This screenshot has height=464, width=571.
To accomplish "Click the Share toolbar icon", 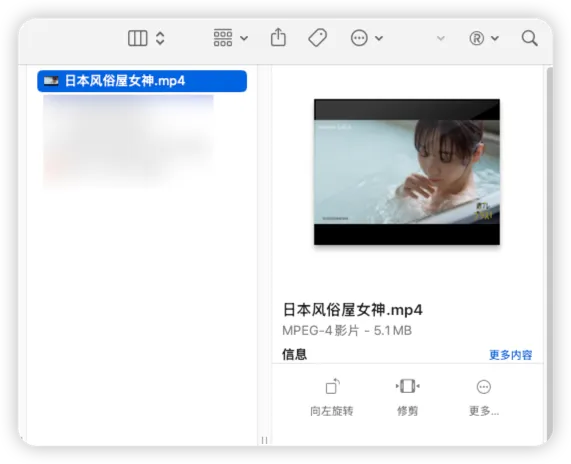I will tap(278, 37).
